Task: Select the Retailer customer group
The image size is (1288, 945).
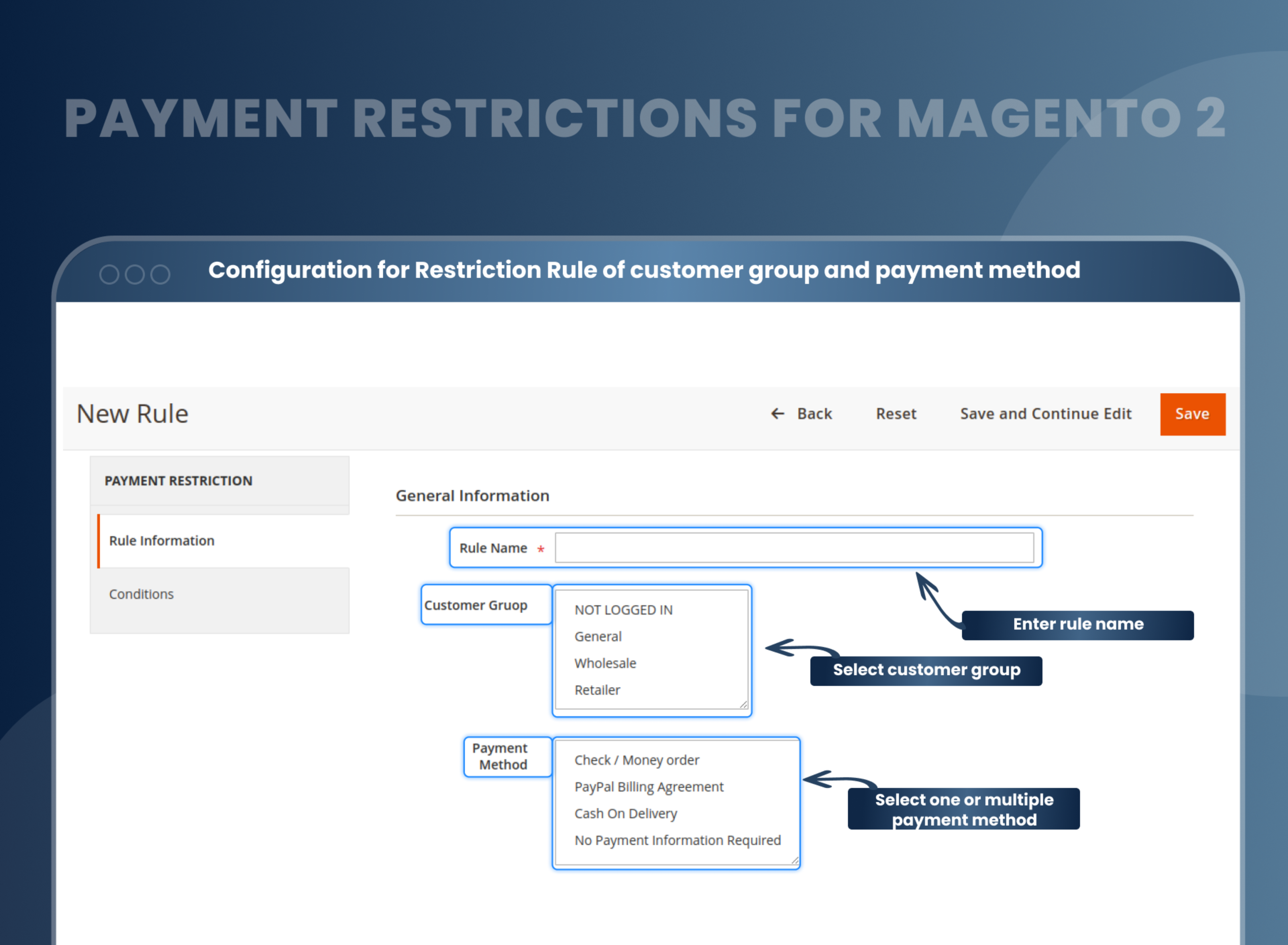Action: pyautogui.click(x=596, y=690)
